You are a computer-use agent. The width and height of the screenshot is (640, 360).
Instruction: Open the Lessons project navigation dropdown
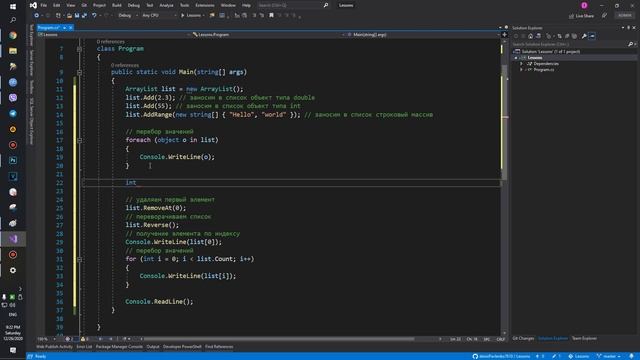pyautogui.click(x=113, y=35)
